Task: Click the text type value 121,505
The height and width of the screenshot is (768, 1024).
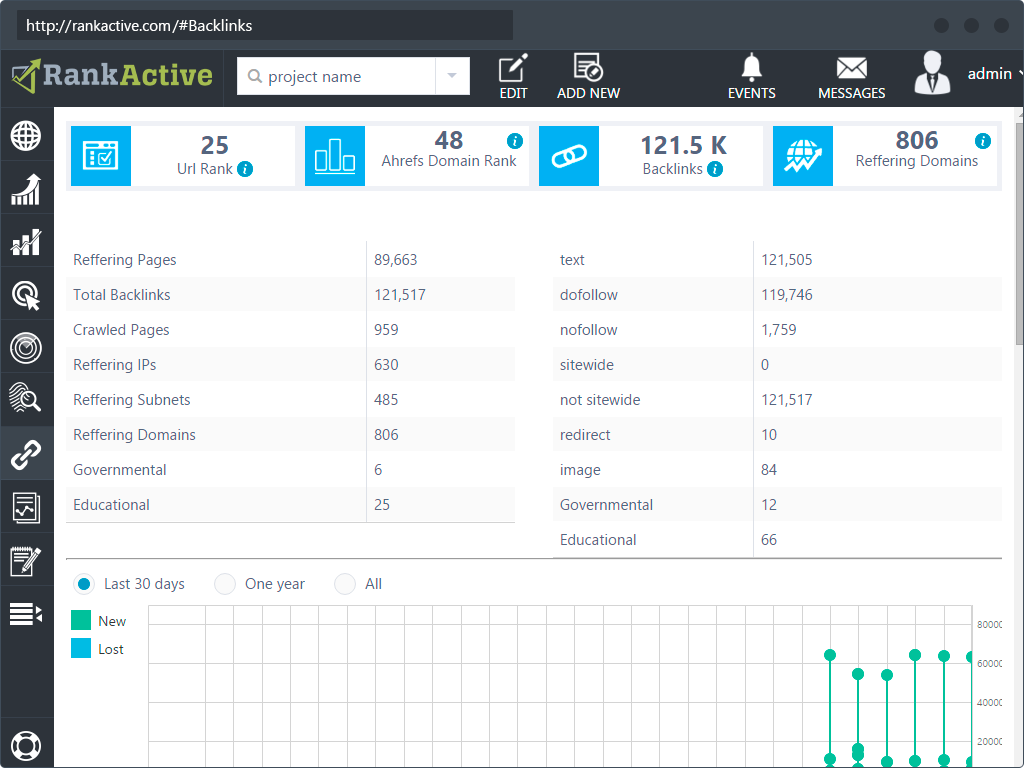Action: 787,260
